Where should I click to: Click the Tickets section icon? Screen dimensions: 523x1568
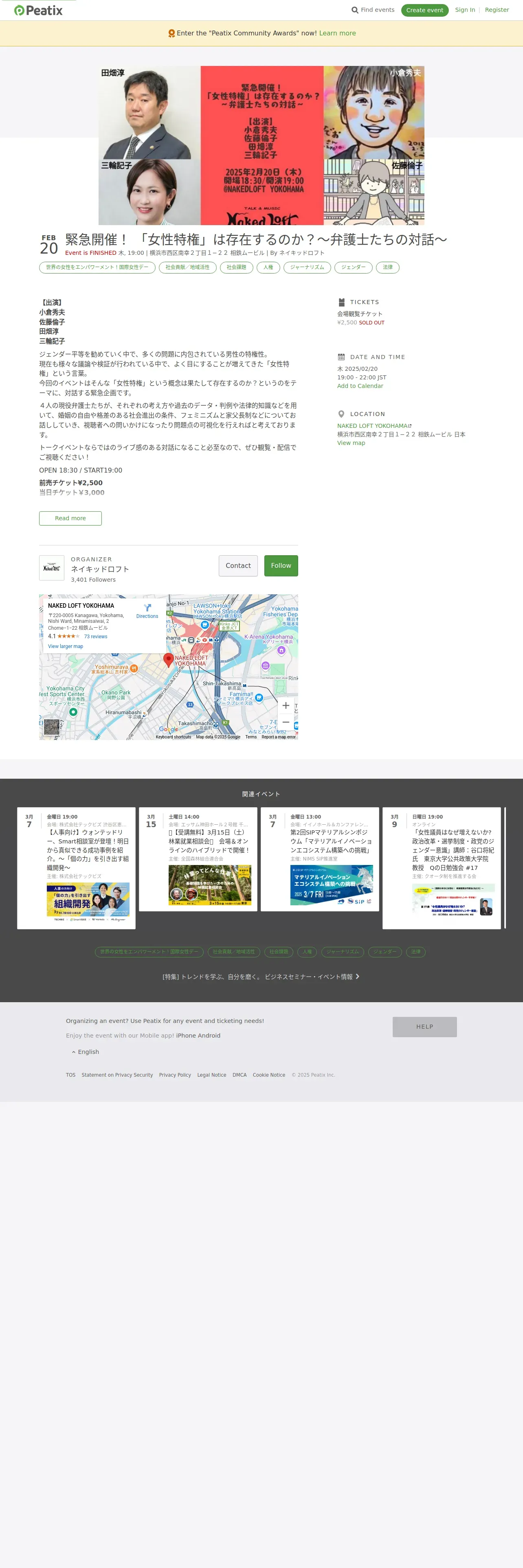tap(342, 302)
